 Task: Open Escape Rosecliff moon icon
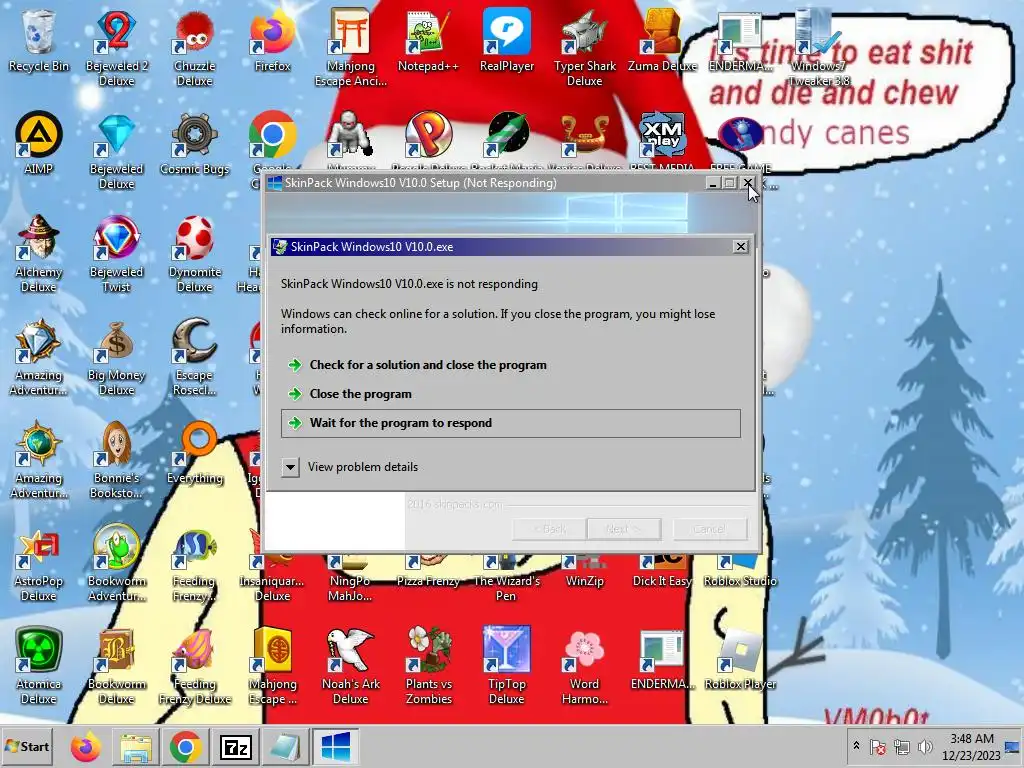tap(195, 357)
